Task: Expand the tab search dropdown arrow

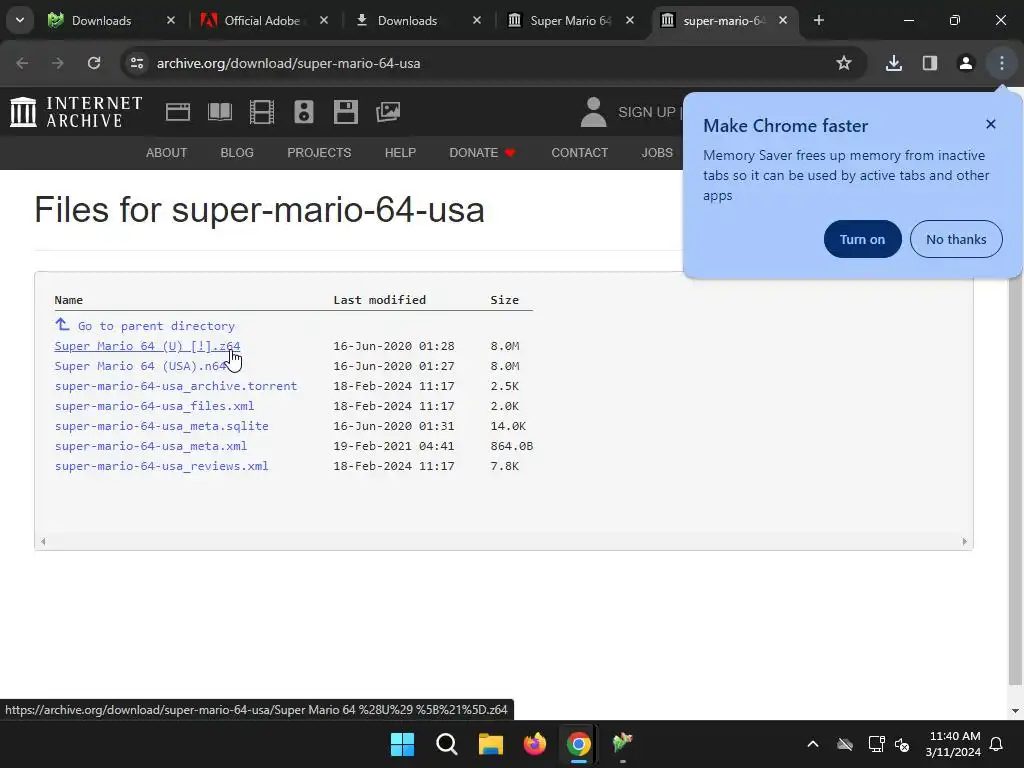Action: click(x=20, y=20)
